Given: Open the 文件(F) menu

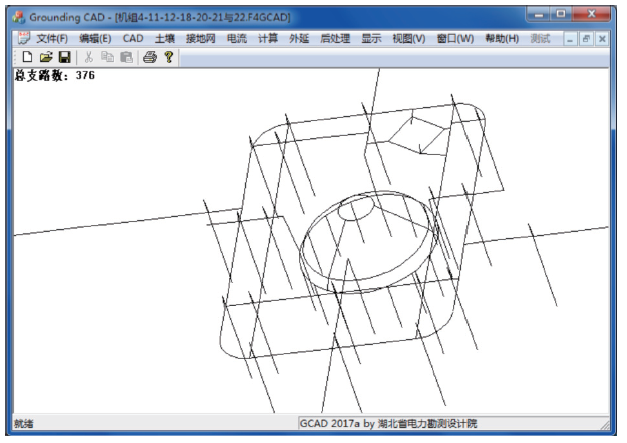Looking at the screenshot, I should pyautogui.click(x=52, y=38).
